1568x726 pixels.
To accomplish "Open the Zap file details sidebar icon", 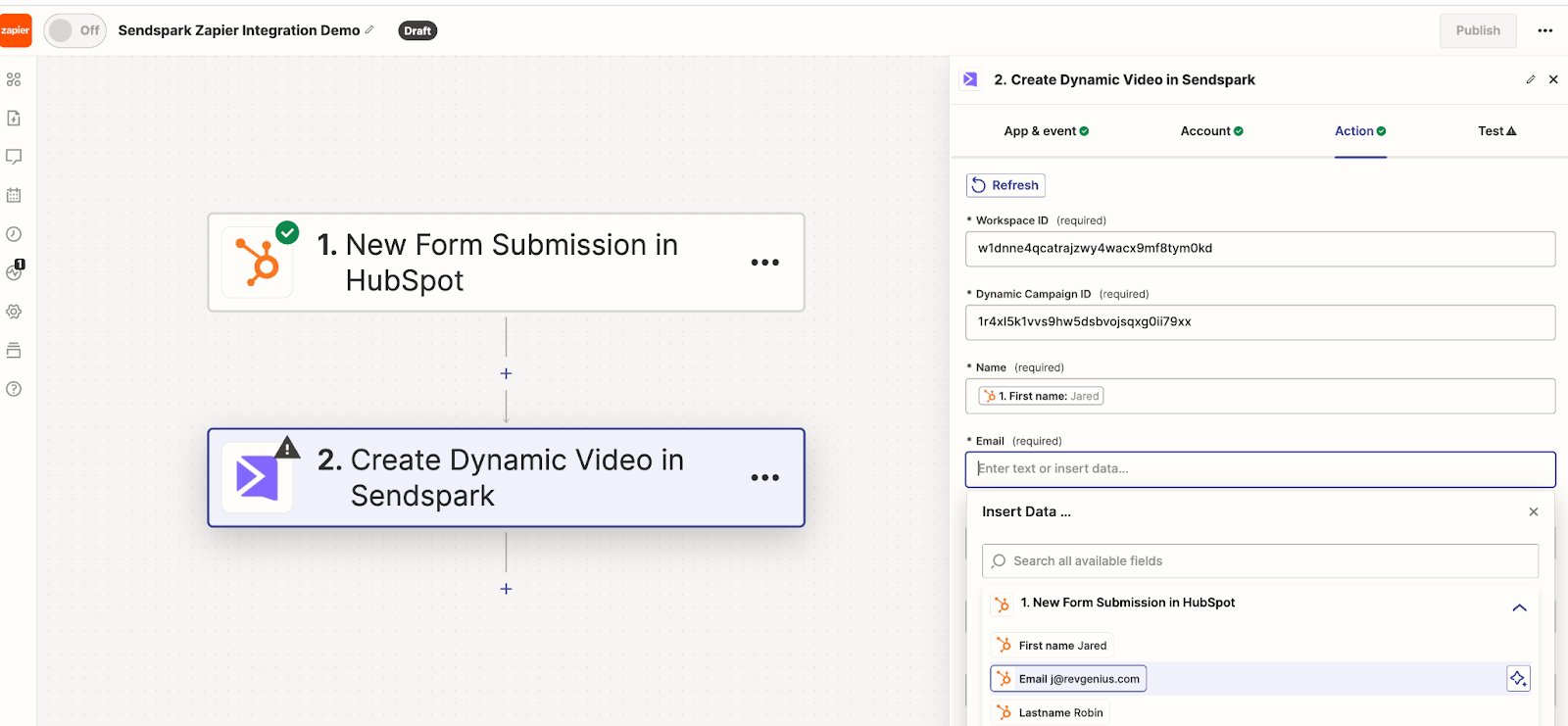I will pyautogui.click(x=14, y=118).
